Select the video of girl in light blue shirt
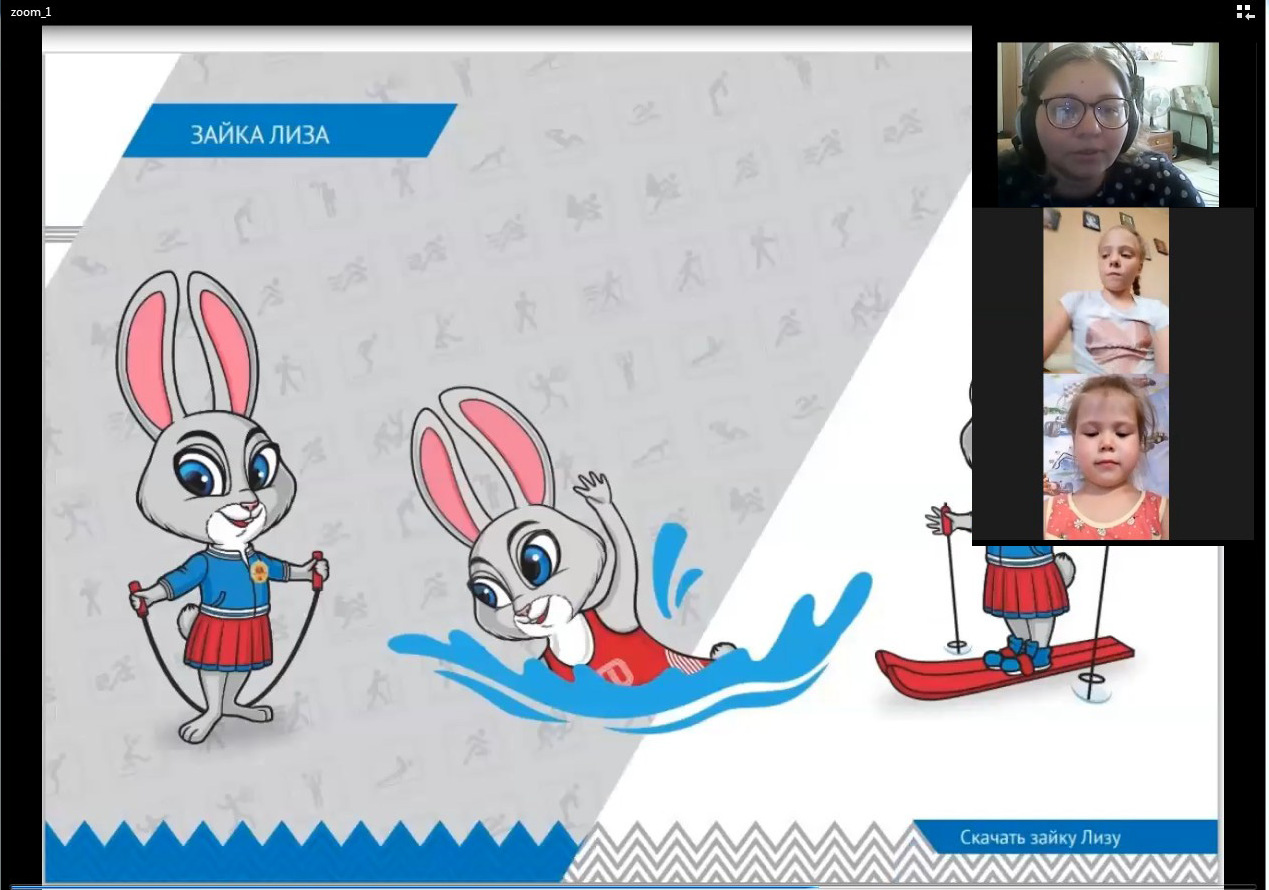Screen dimensions: 1269x890 pyautogui.click(x=1106, y=291)
